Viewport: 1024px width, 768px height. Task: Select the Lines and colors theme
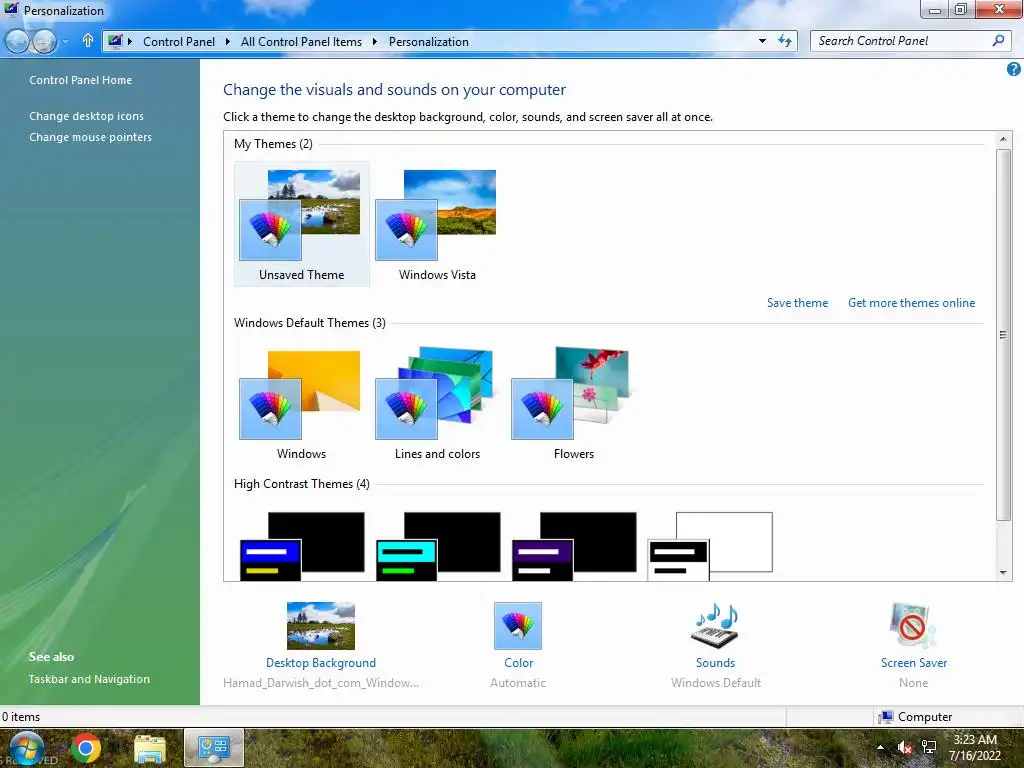point(437,404)
